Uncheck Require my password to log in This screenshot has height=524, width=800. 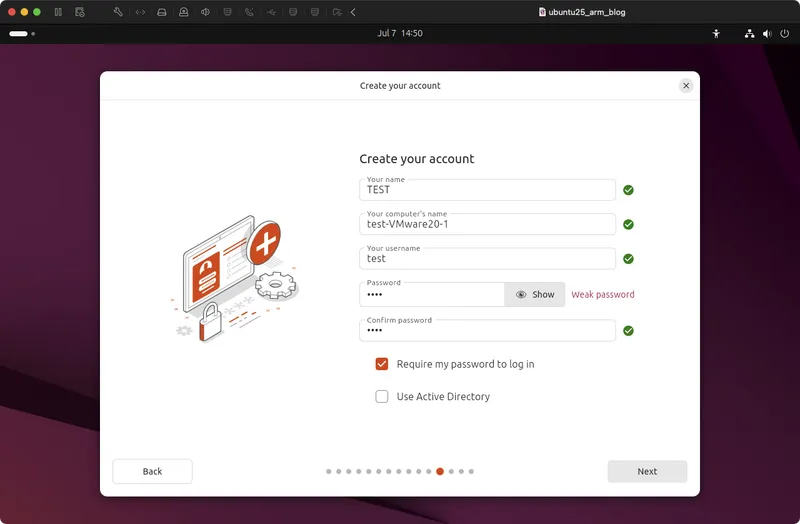click(x=382, y=364)
